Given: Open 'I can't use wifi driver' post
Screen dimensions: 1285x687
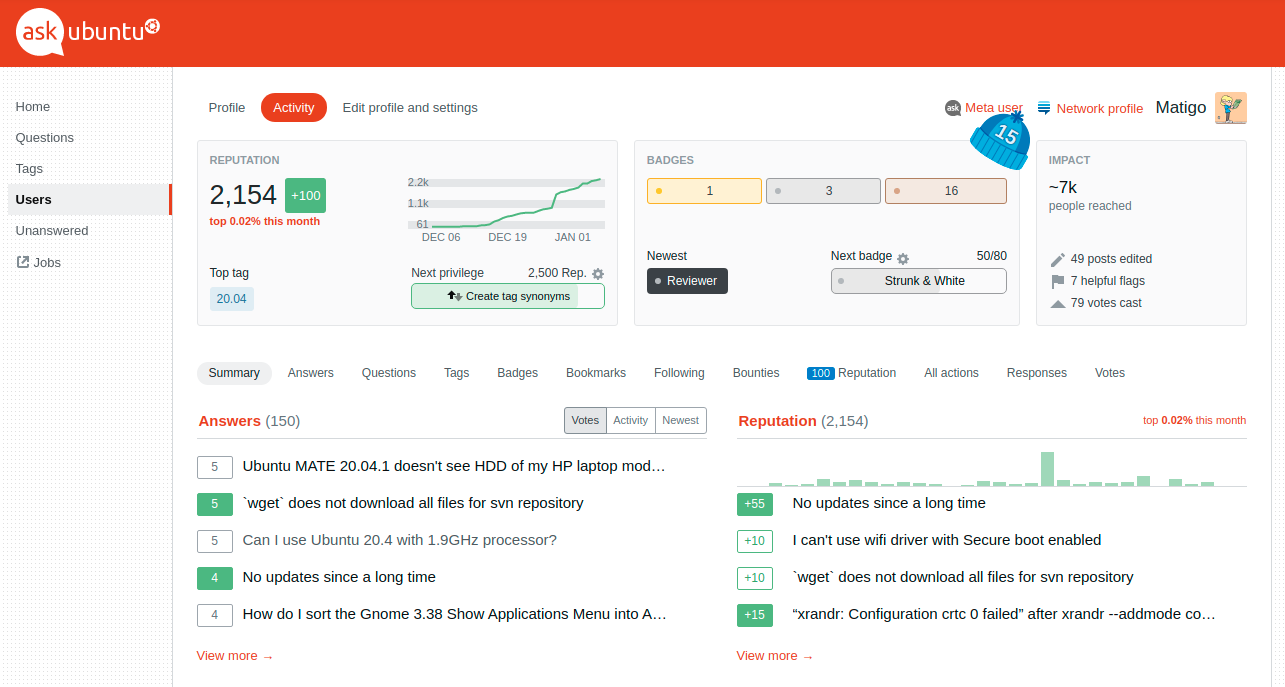Looking at the screenshot, I should pyautogui.click(x=947, y=540).
